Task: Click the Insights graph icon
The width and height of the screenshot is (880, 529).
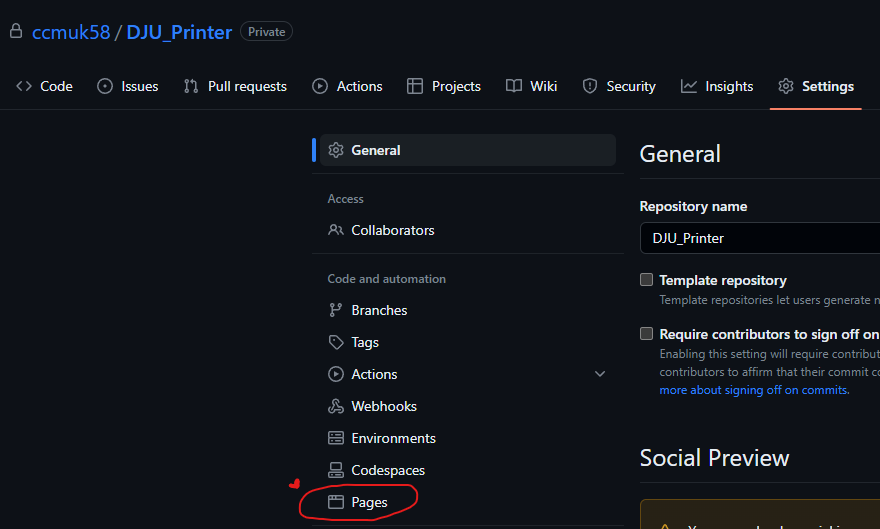Action: pyautogui.click(x=689, y=86)
